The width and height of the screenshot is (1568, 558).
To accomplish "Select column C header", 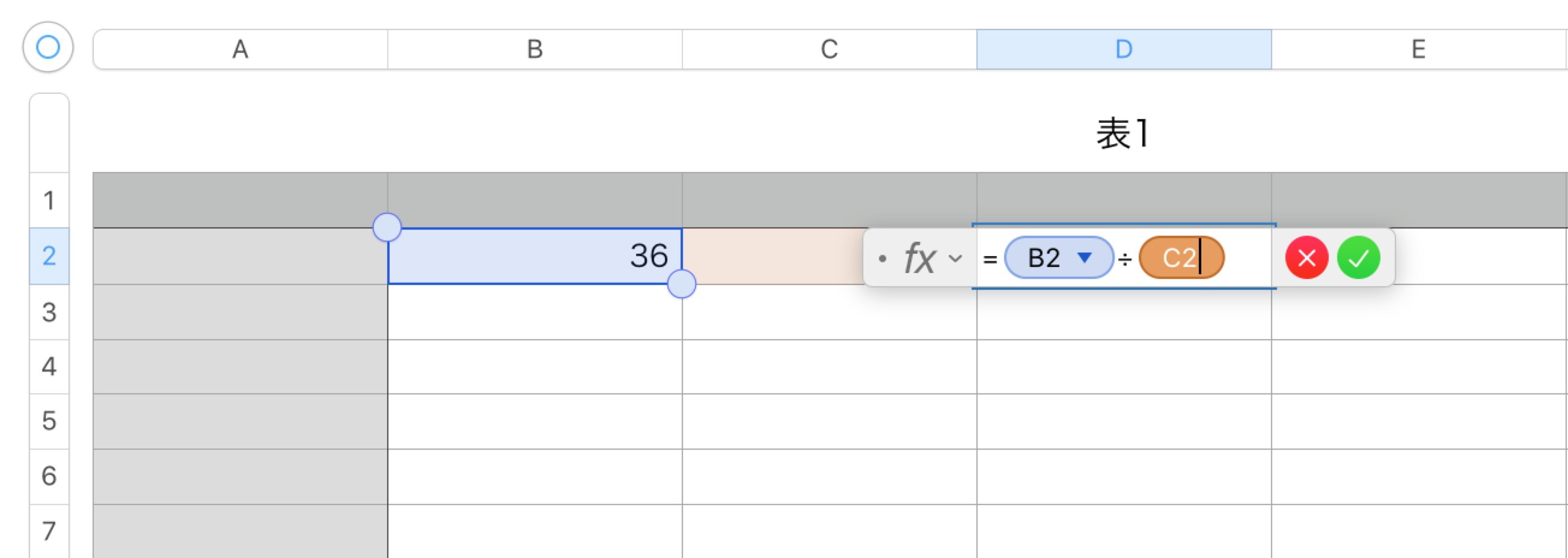I will point(829,49).
